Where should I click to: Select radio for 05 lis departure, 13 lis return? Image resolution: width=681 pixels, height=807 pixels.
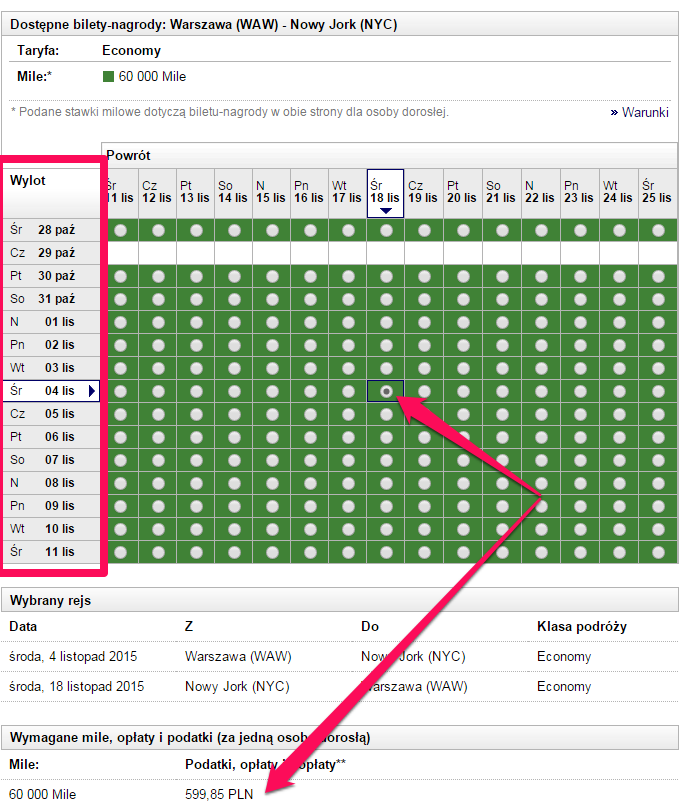coord(196,414)
